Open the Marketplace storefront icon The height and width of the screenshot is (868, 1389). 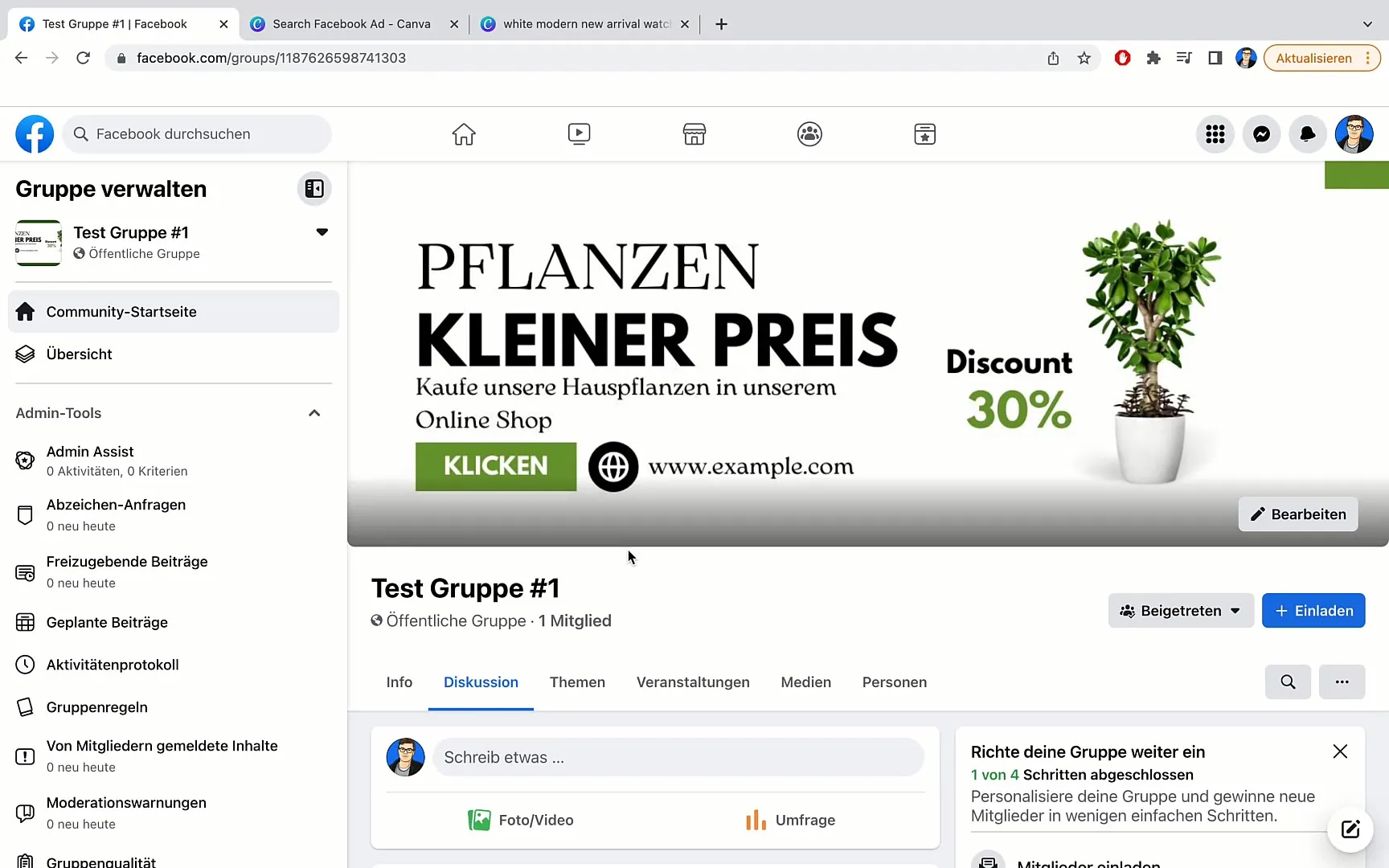pos(694,134)
